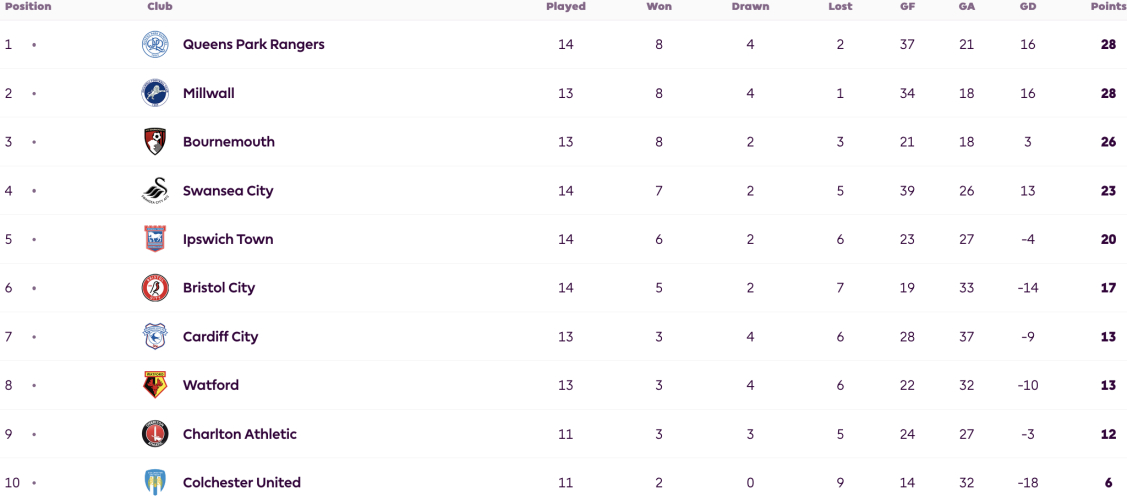The width and height of the screenshot is (1127, 500).
Task: Select the Cardiff City badge icon
Action: 155,336
